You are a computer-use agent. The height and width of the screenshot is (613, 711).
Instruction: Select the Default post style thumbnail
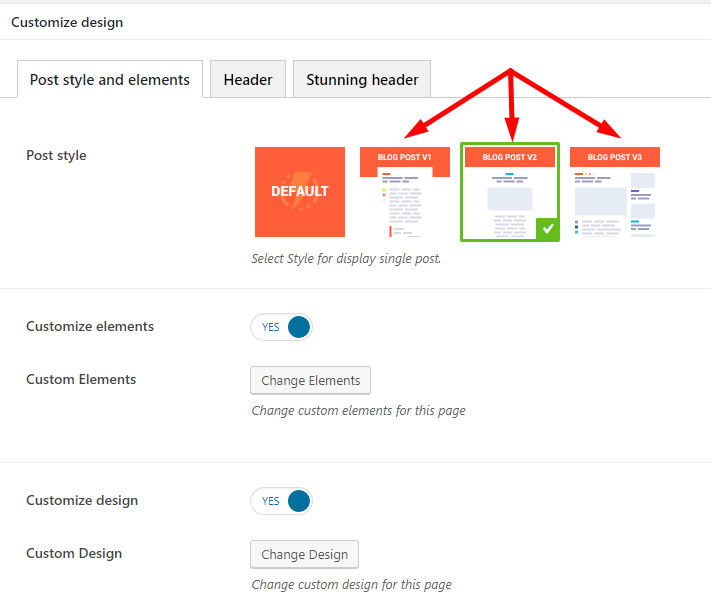click(x=300, y=192)
